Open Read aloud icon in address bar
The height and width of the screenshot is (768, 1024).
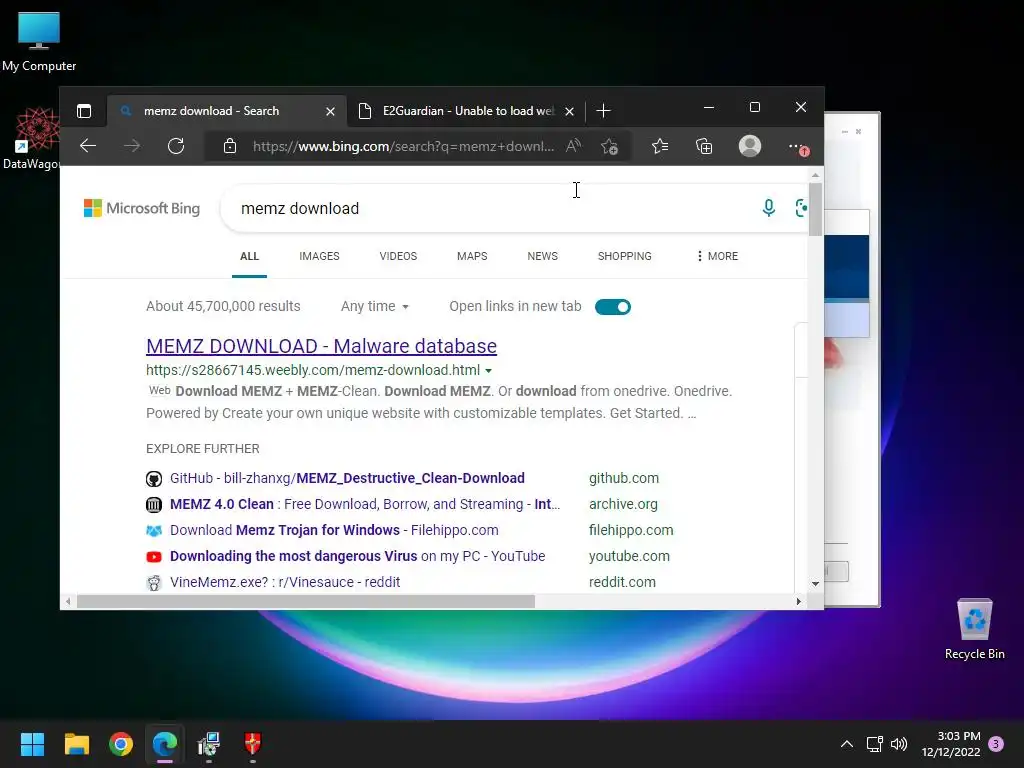click(x=573, y=146)
